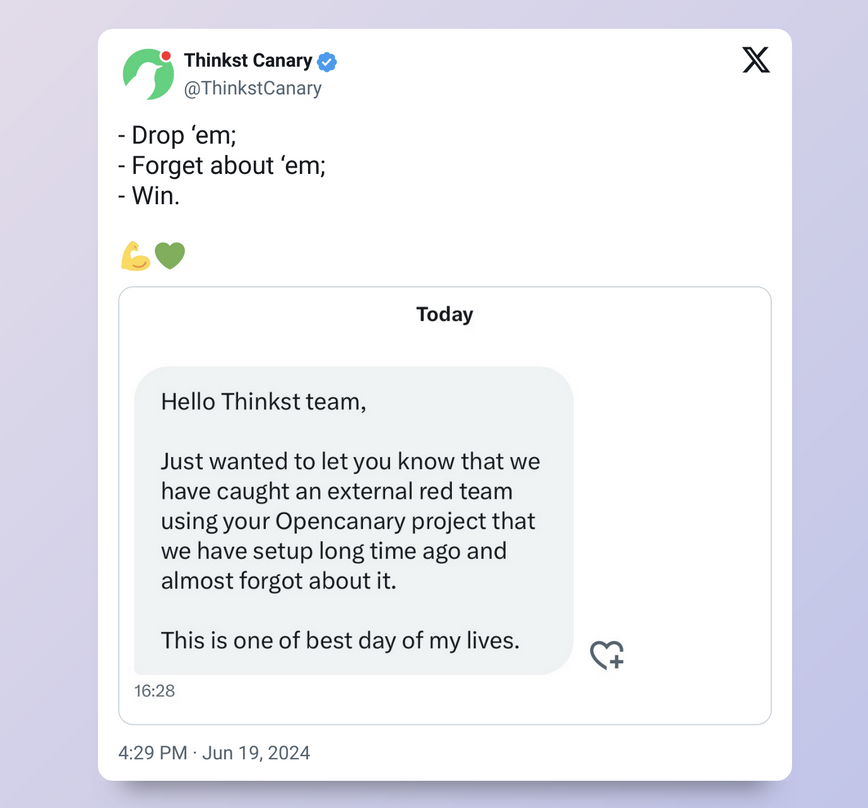The height and width of the screenshot is (808, 868).
Task: Click the green heart emoji
Action: 170,256
